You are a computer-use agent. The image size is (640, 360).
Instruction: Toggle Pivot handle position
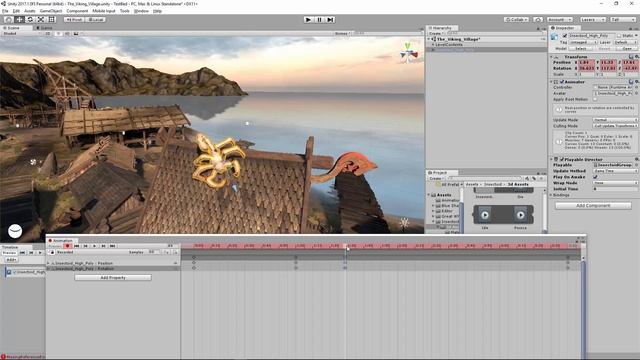point(74,19)
